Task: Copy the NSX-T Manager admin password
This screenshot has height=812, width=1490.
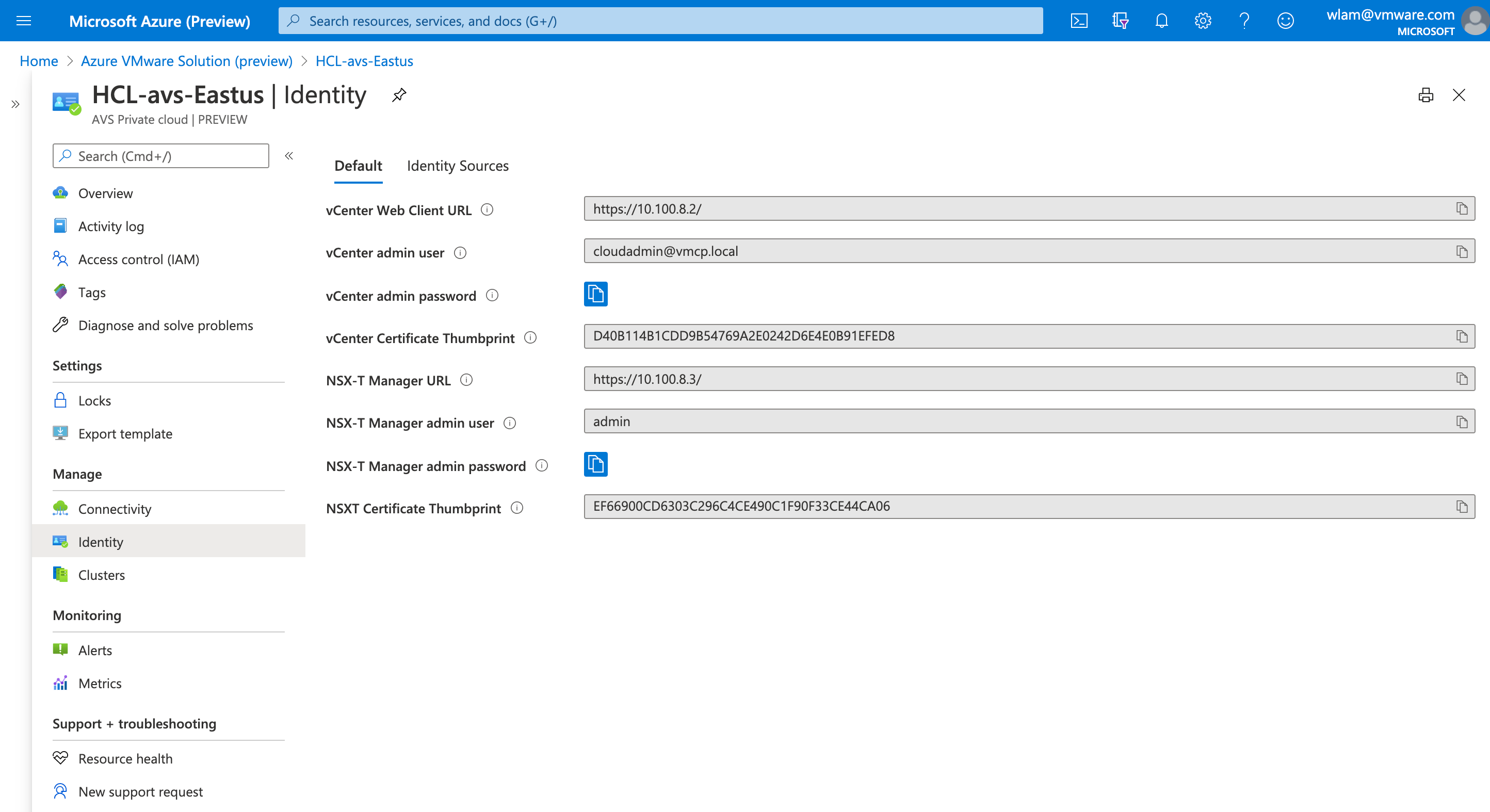Action: [596, 464]
